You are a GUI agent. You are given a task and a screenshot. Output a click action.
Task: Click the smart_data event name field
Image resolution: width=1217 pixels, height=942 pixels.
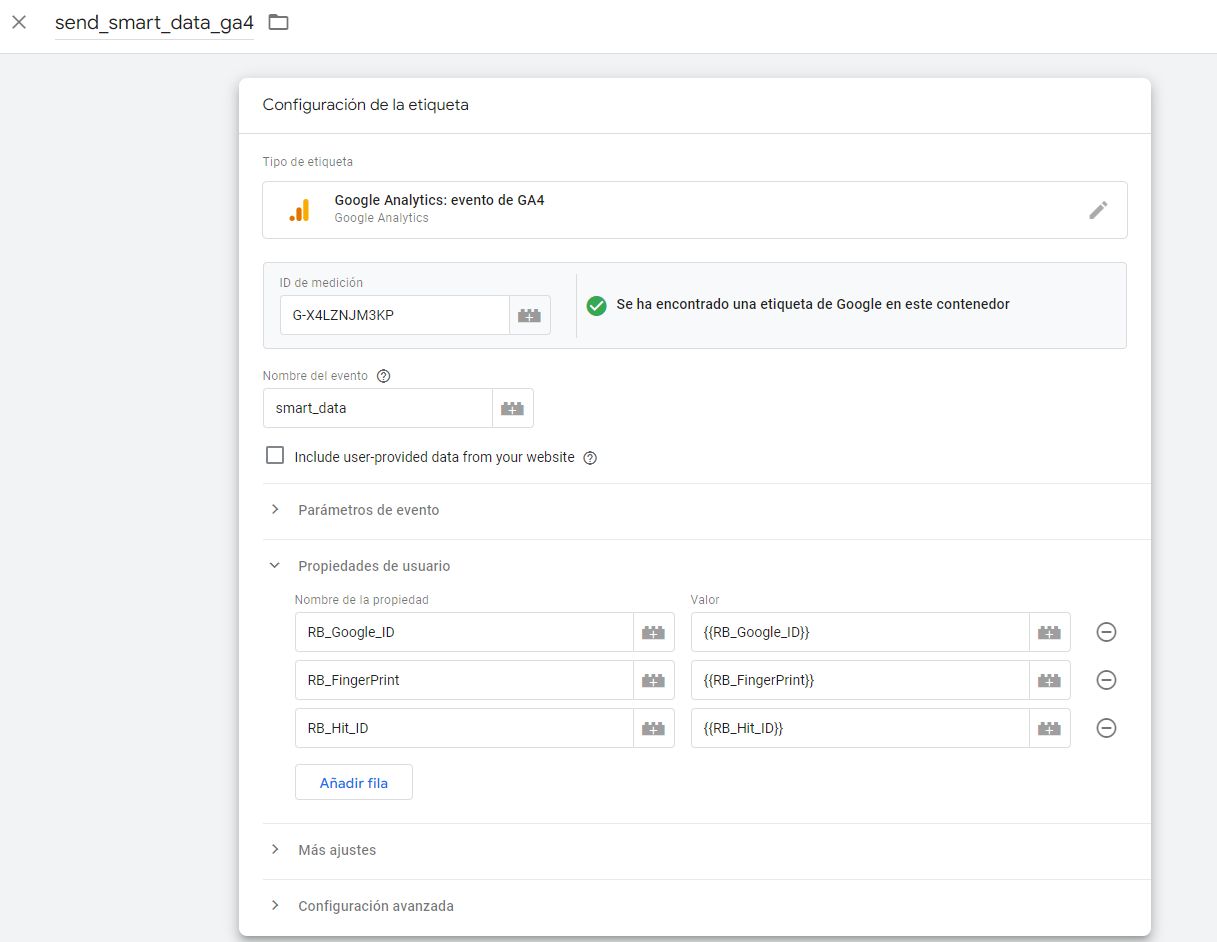[x=377, y=408]
